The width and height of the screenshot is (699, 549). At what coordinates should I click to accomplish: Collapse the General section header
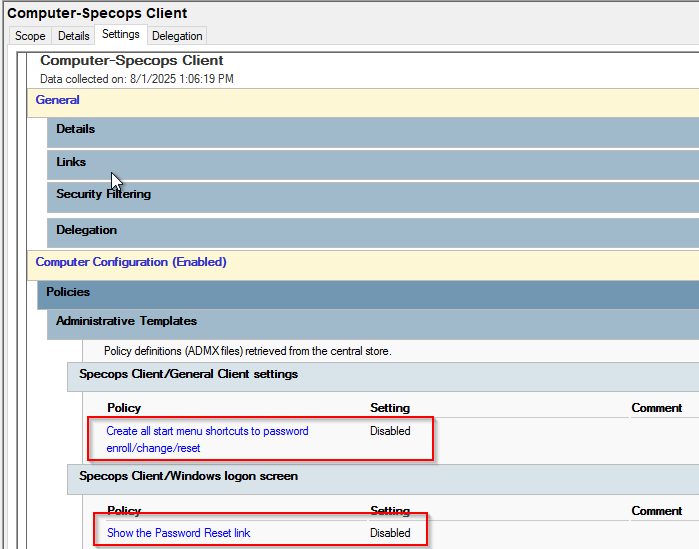363,102
